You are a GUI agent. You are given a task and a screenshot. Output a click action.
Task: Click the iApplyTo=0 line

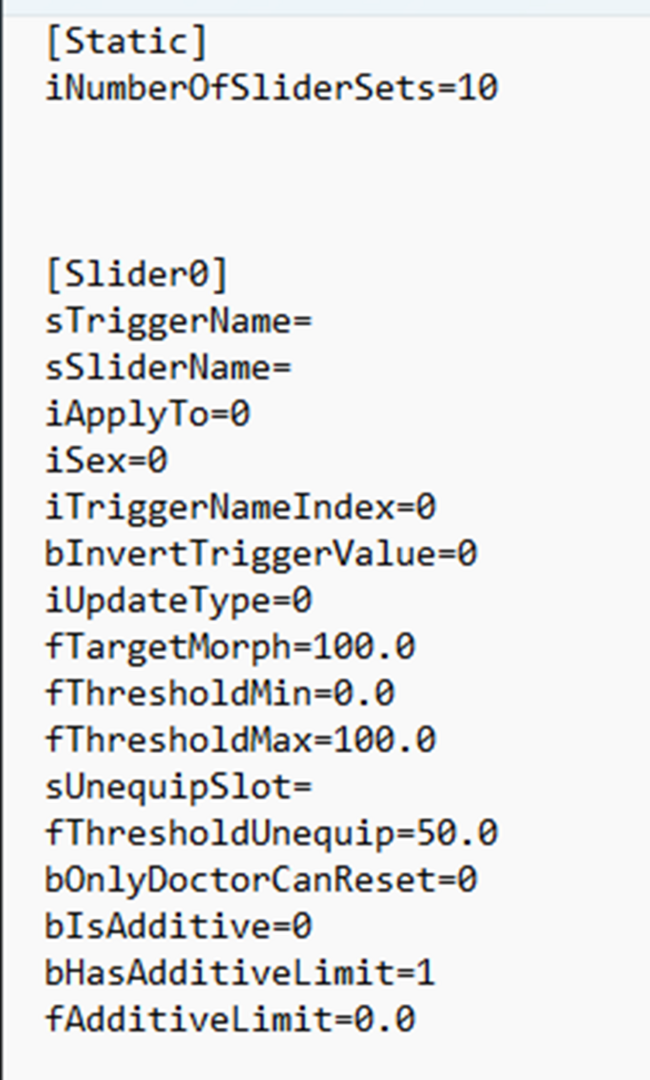[148, 415]
